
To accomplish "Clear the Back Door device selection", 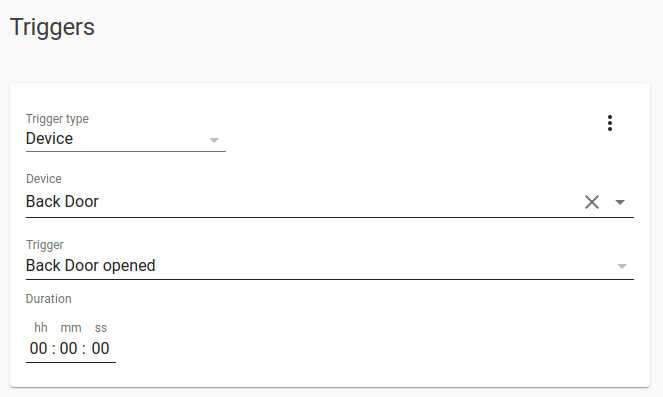I will coord(592,202).
